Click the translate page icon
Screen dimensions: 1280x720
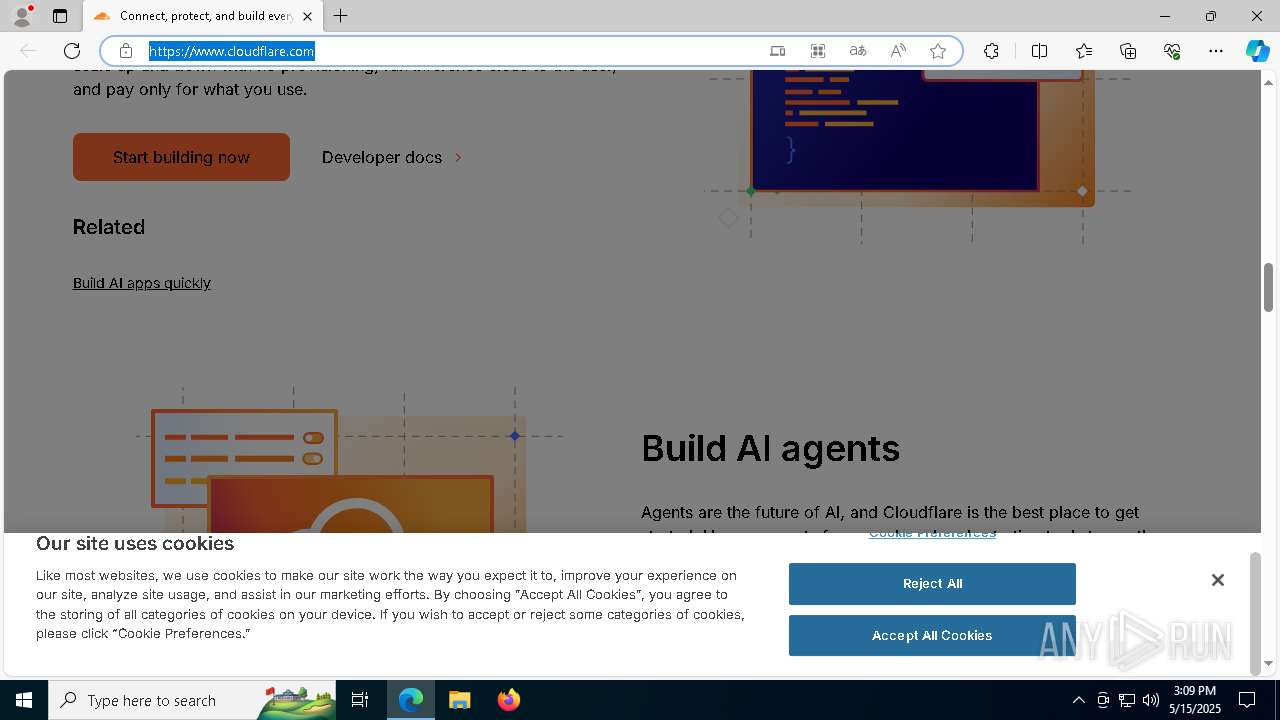click(858, 51)
